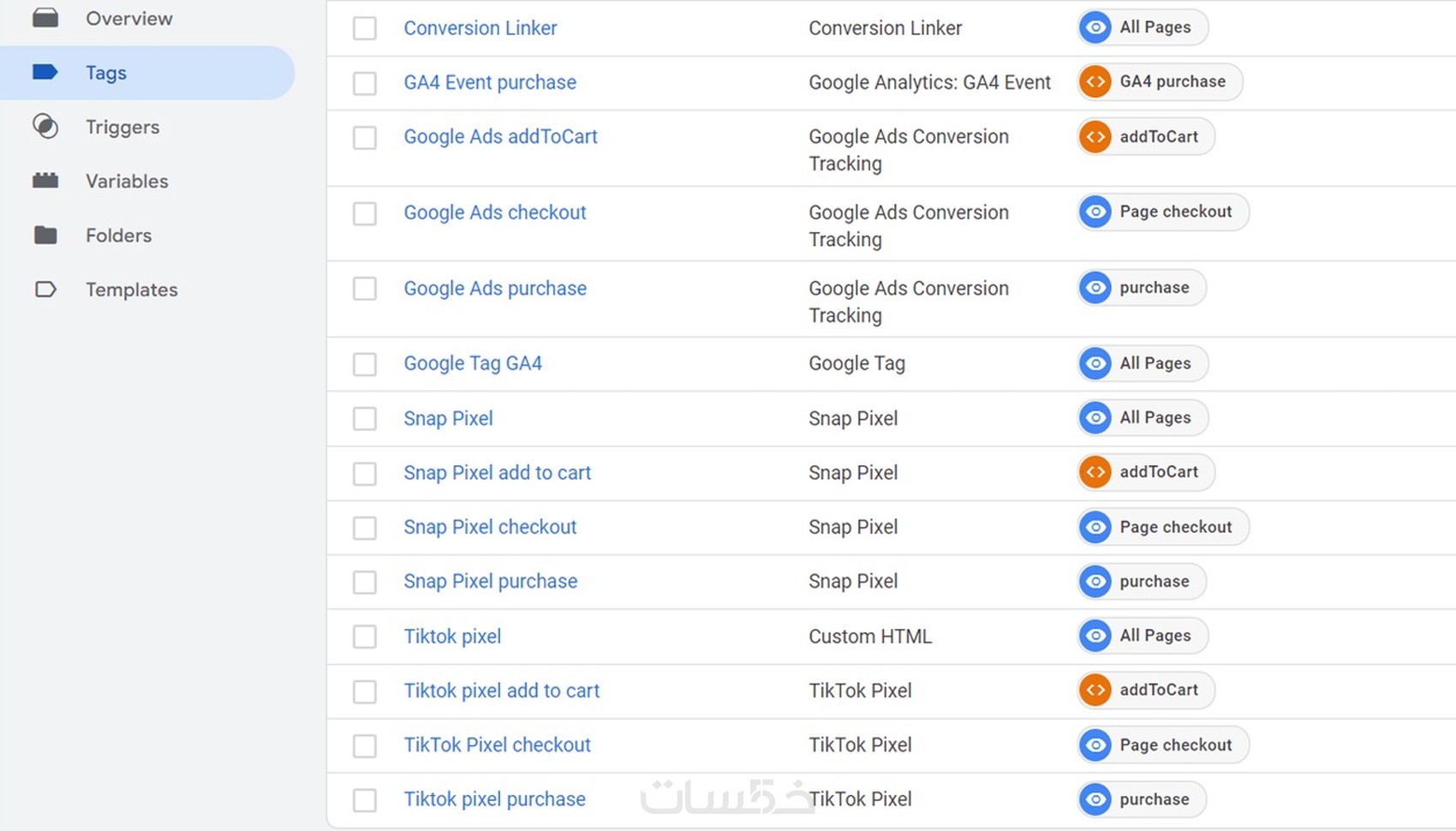
Task: Open the Google Tag GA4 link
Action: 473,363
